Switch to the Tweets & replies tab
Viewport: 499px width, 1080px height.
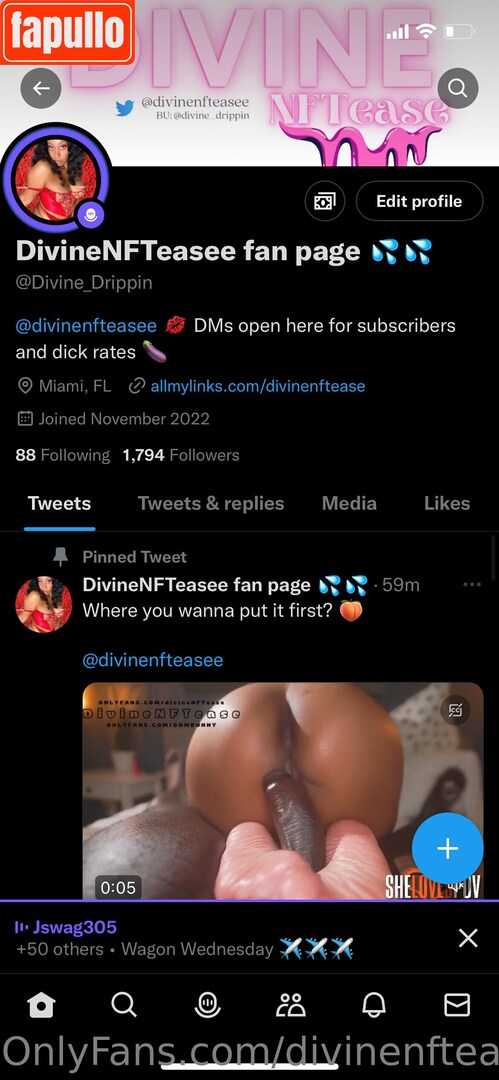click(211, 503)
